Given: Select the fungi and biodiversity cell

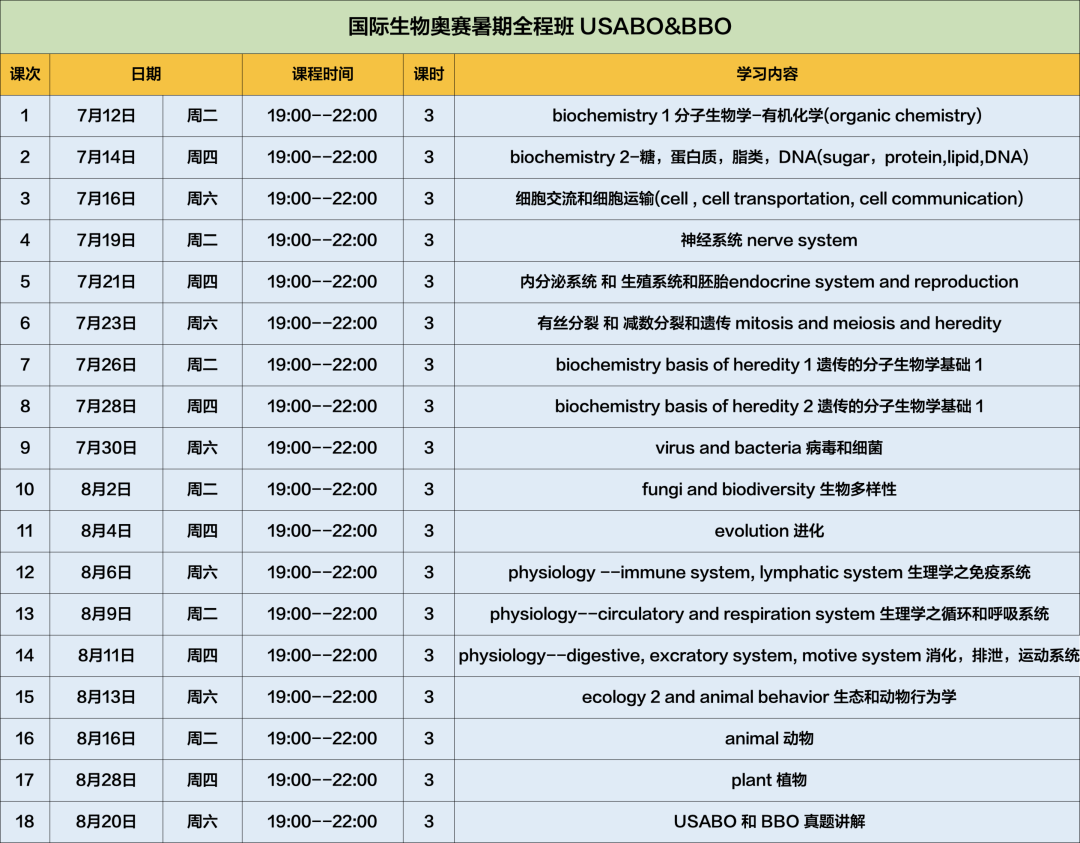Looking at the screenshot, I should point(767,490).
